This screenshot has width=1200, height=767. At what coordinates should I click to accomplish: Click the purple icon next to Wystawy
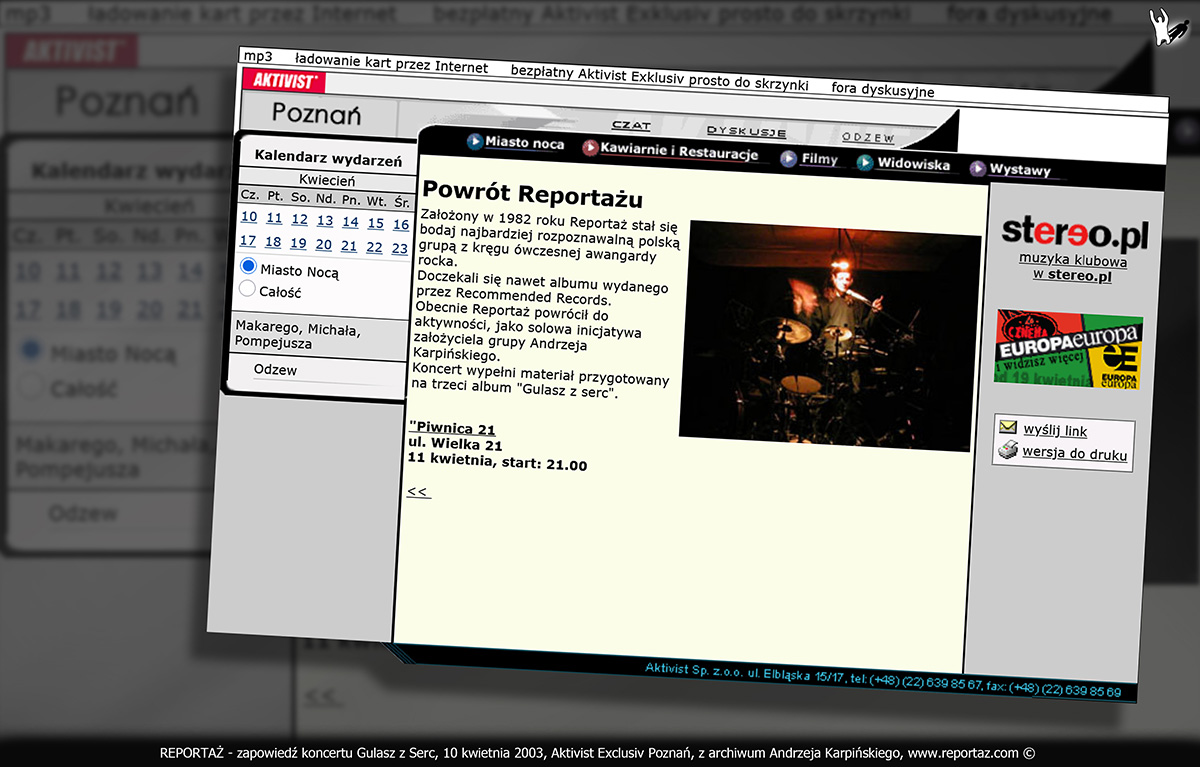[x=977, y=169]
